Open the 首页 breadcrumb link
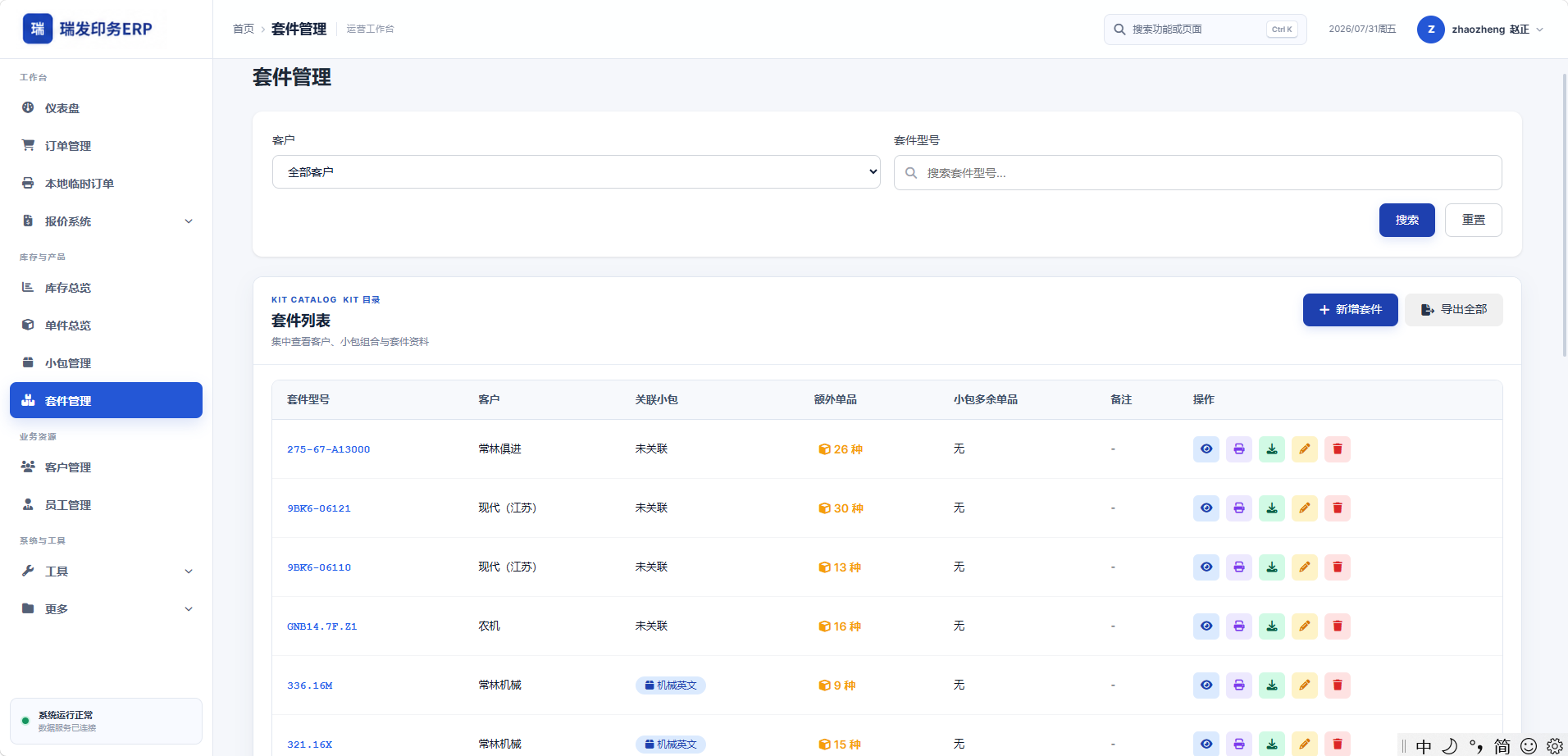The image size is (1568, 756). coord(244,29)
